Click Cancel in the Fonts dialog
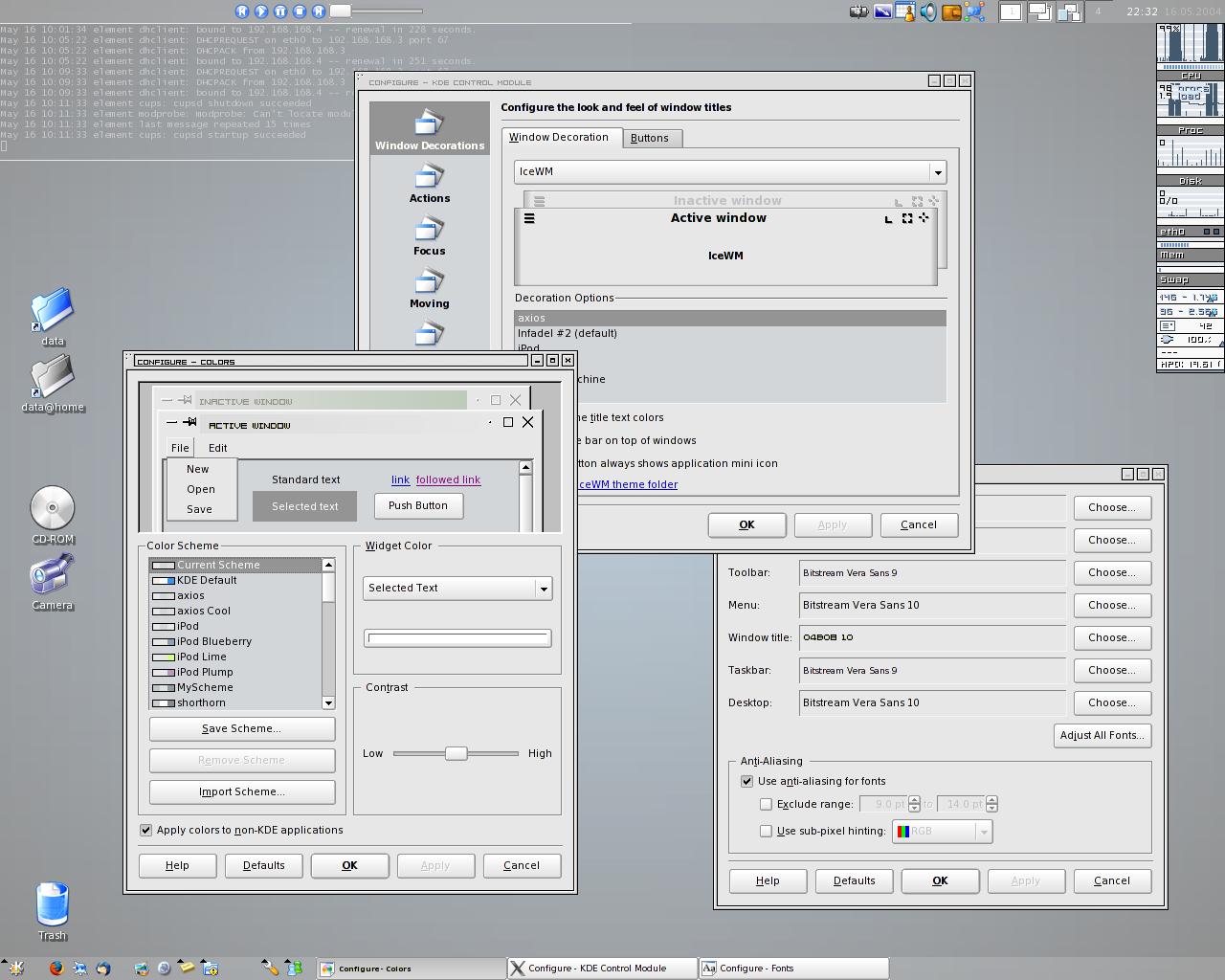 (x=1112, y=880)
